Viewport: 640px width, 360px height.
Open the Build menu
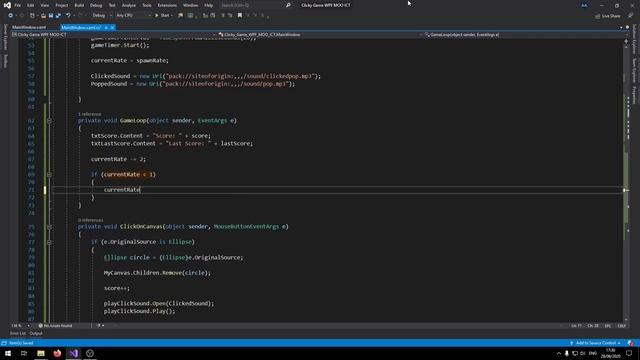[x=79, y=5]
